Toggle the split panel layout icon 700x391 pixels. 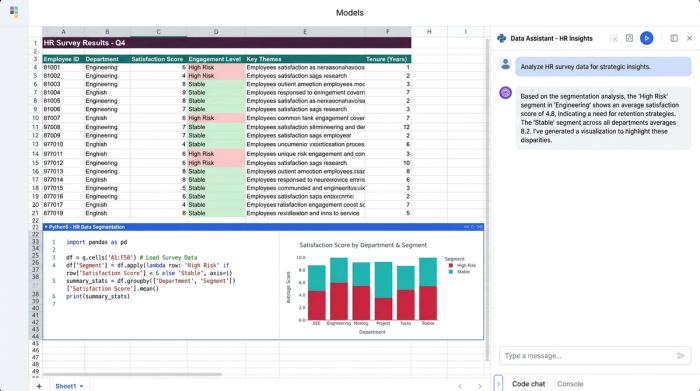674,38
